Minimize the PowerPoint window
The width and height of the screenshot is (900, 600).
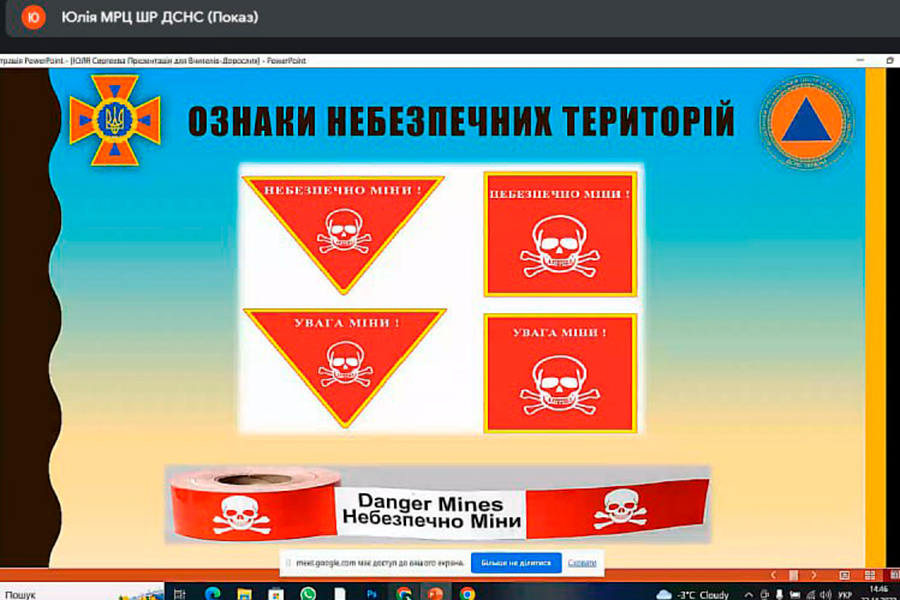[x=860, y=60]
